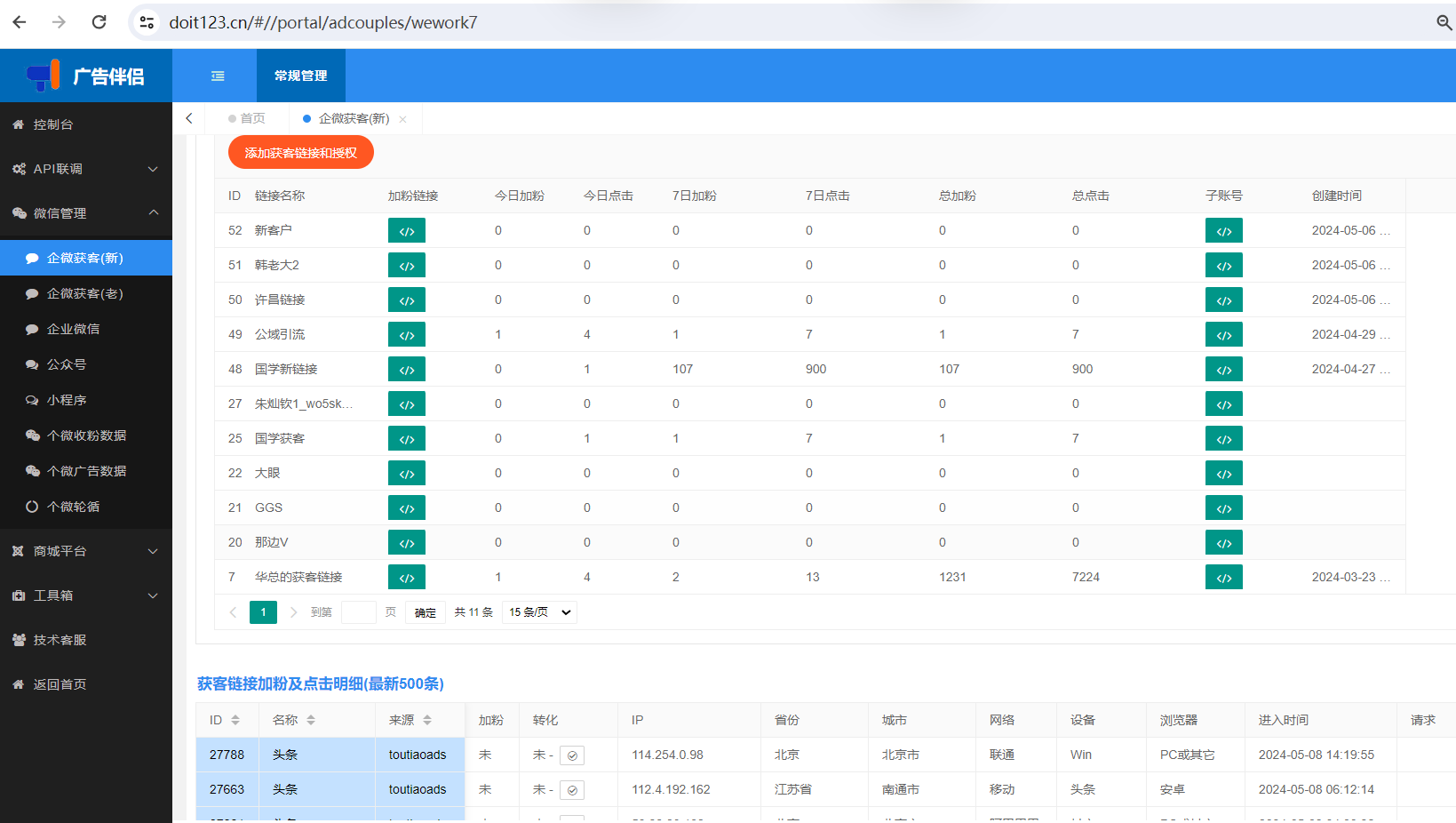
Task: Select 企微获客(老) in sidebar
Action: click(x=86, y=293)
